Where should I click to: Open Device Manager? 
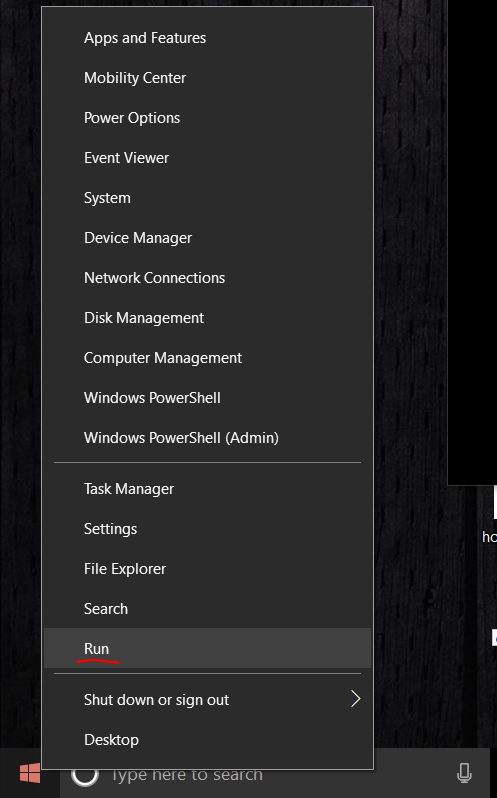(208, 238)
